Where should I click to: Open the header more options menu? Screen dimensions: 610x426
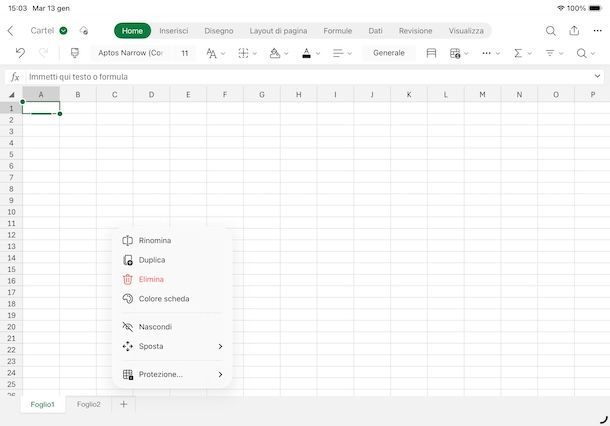point(598,31)
